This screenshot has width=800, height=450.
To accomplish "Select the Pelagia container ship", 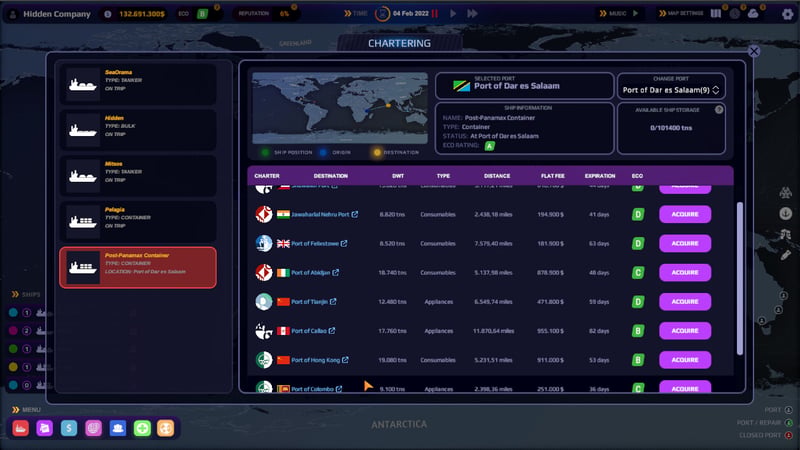I will click(138, 221).
